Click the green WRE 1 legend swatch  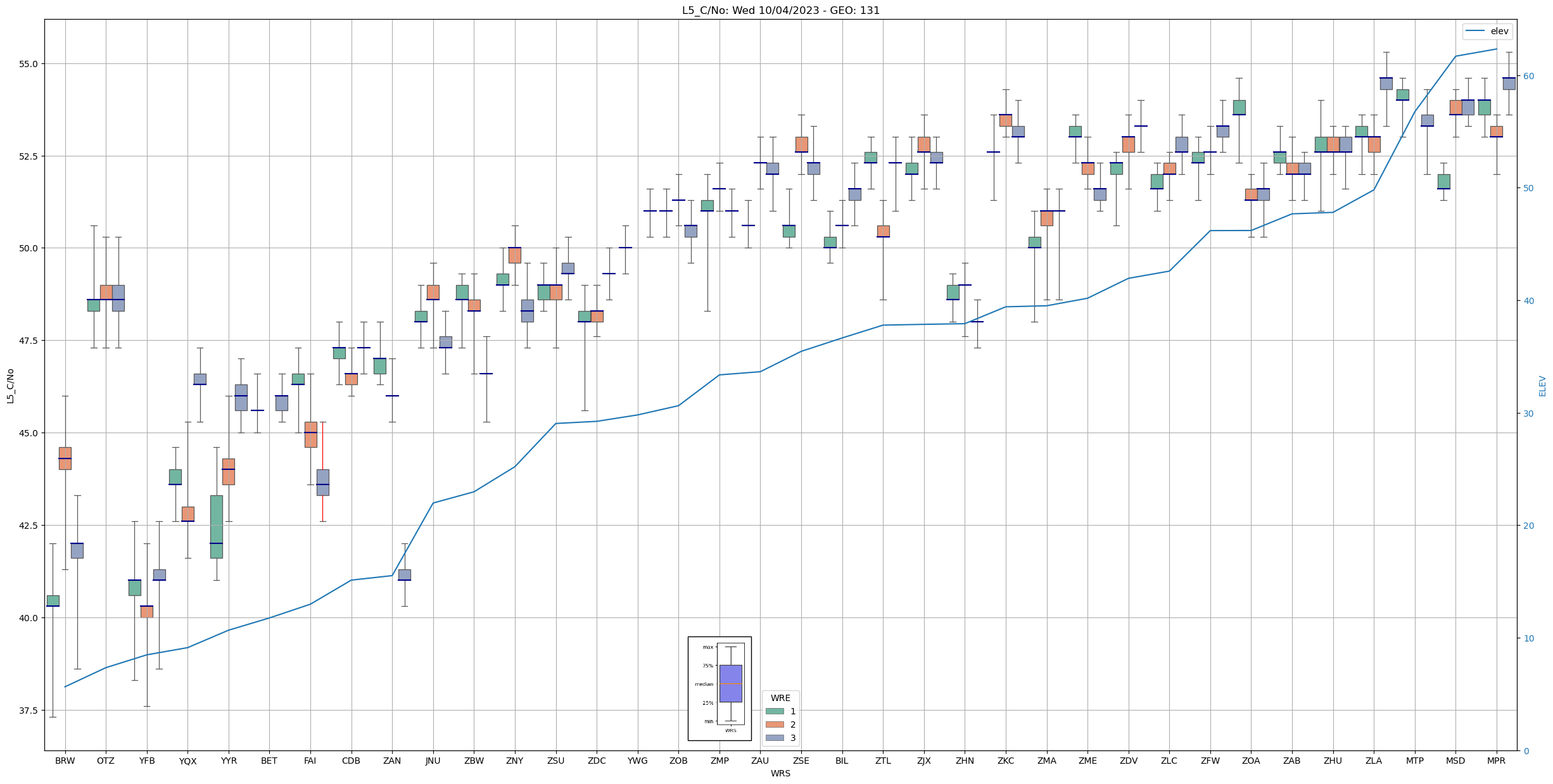(x=775, y=711)
